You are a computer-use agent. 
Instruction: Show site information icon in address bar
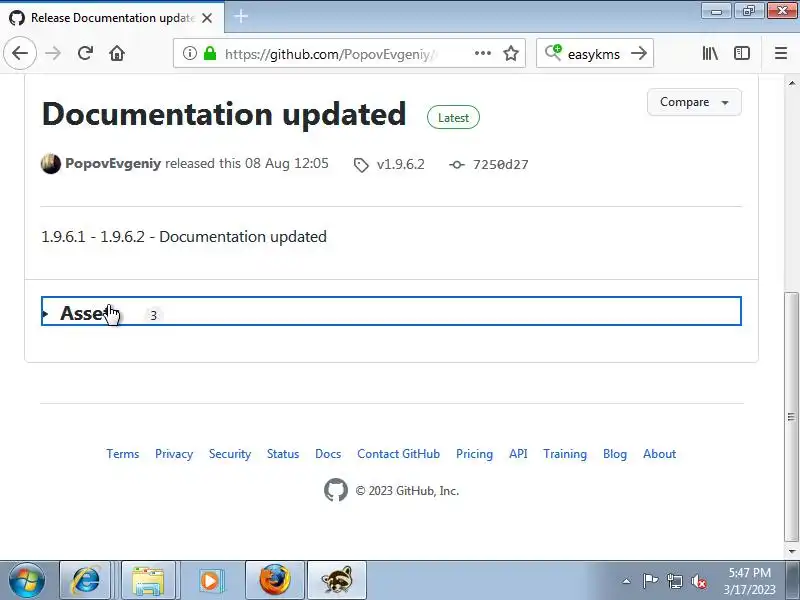tap(189, 53)
